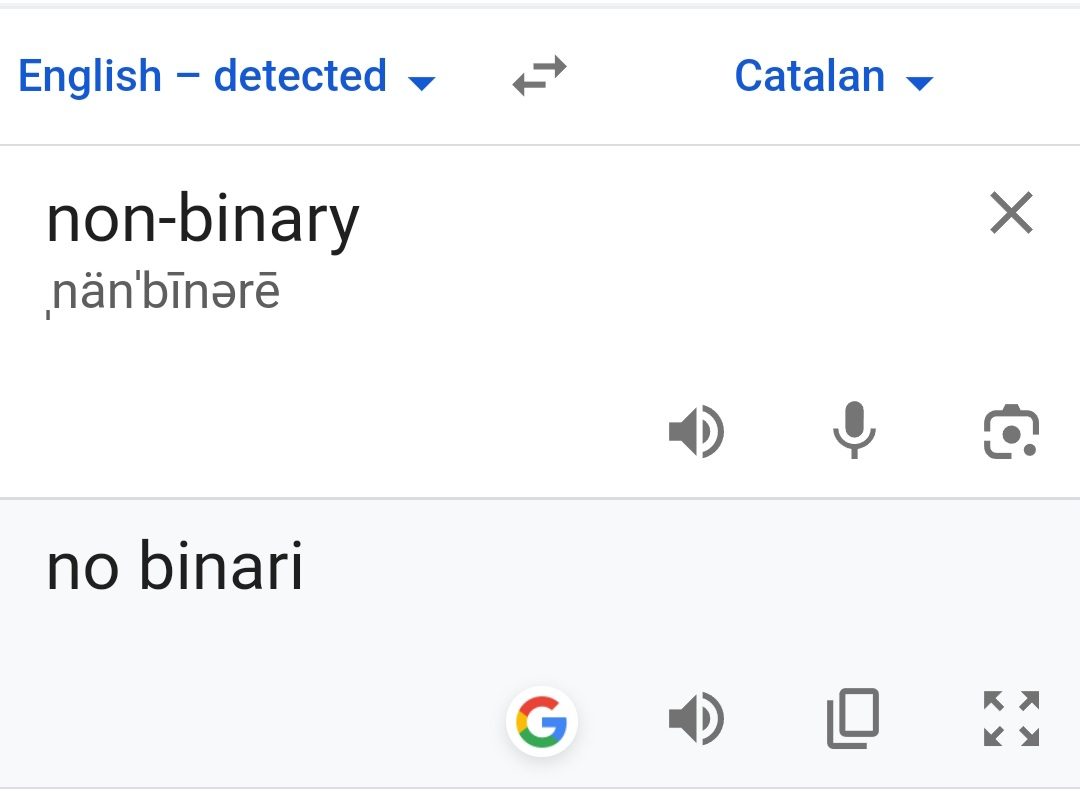
Task: Click the 'non-binary' source text field
Action: pos(202,220)
